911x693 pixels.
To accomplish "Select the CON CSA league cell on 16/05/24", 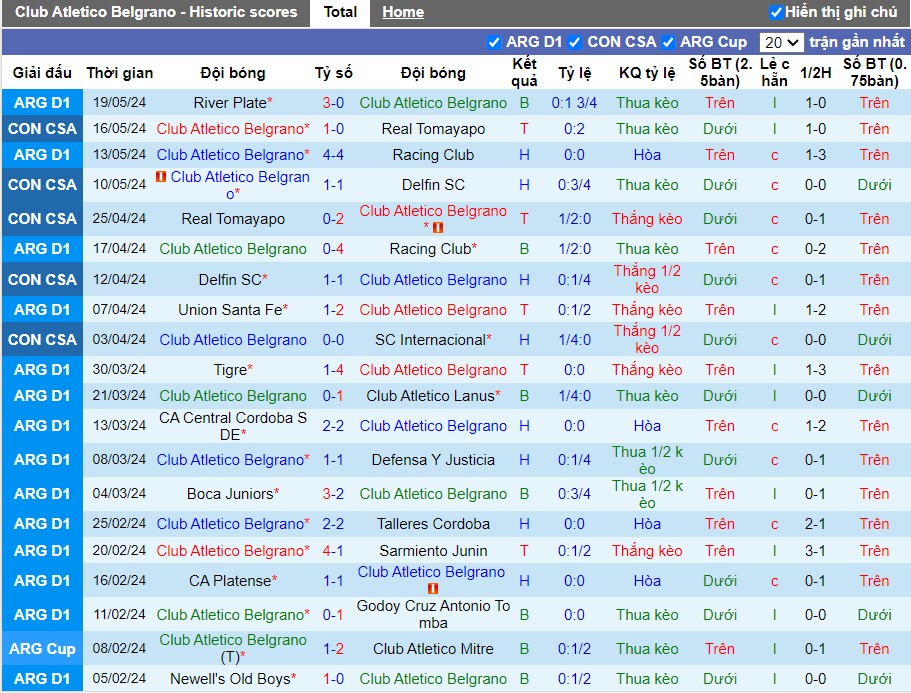I will [42, 129].
